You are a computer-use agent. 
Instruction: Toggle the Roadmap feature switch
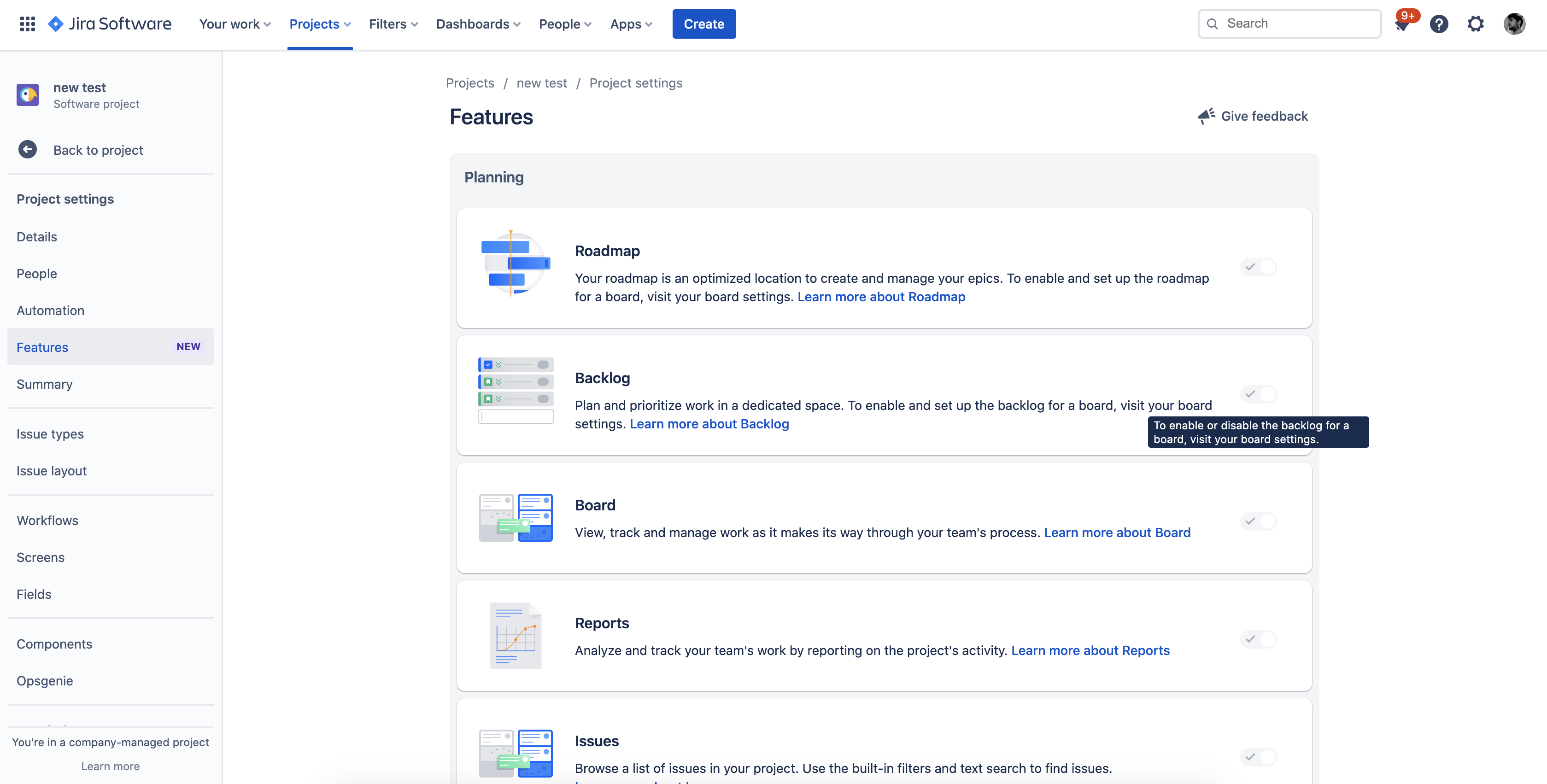click(x=1258, y=267)
